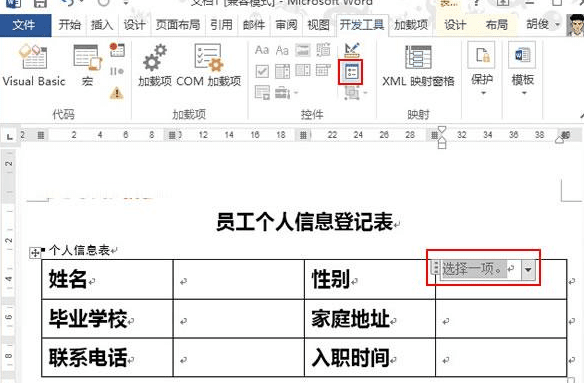584x383 pixels.
Task: Open table tools 布局 tab
Action: 497,25
